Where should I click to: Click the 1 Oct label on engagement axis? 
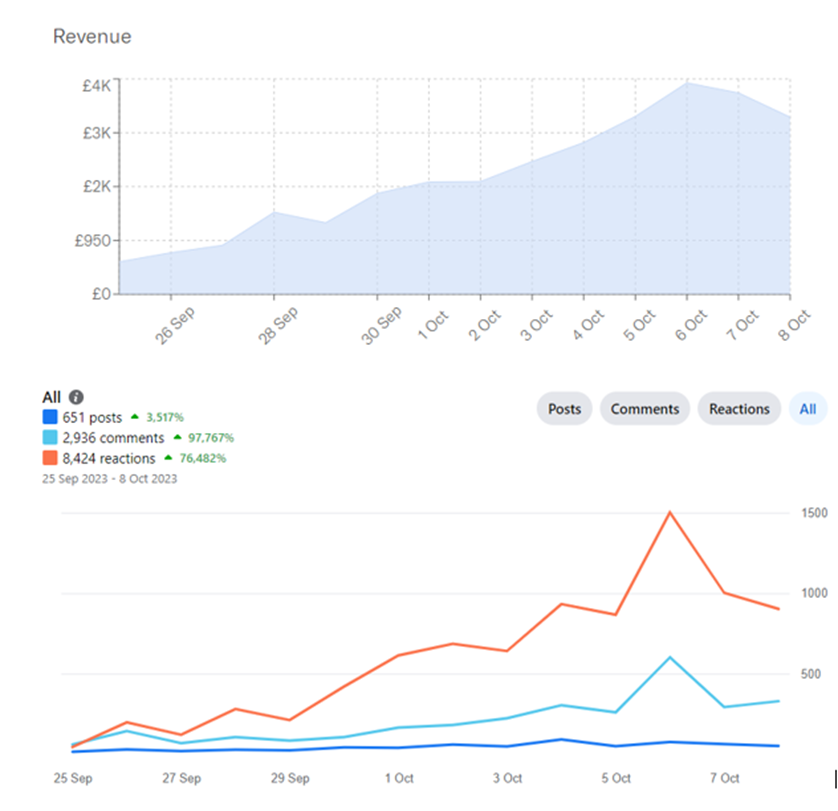(398, 777)
